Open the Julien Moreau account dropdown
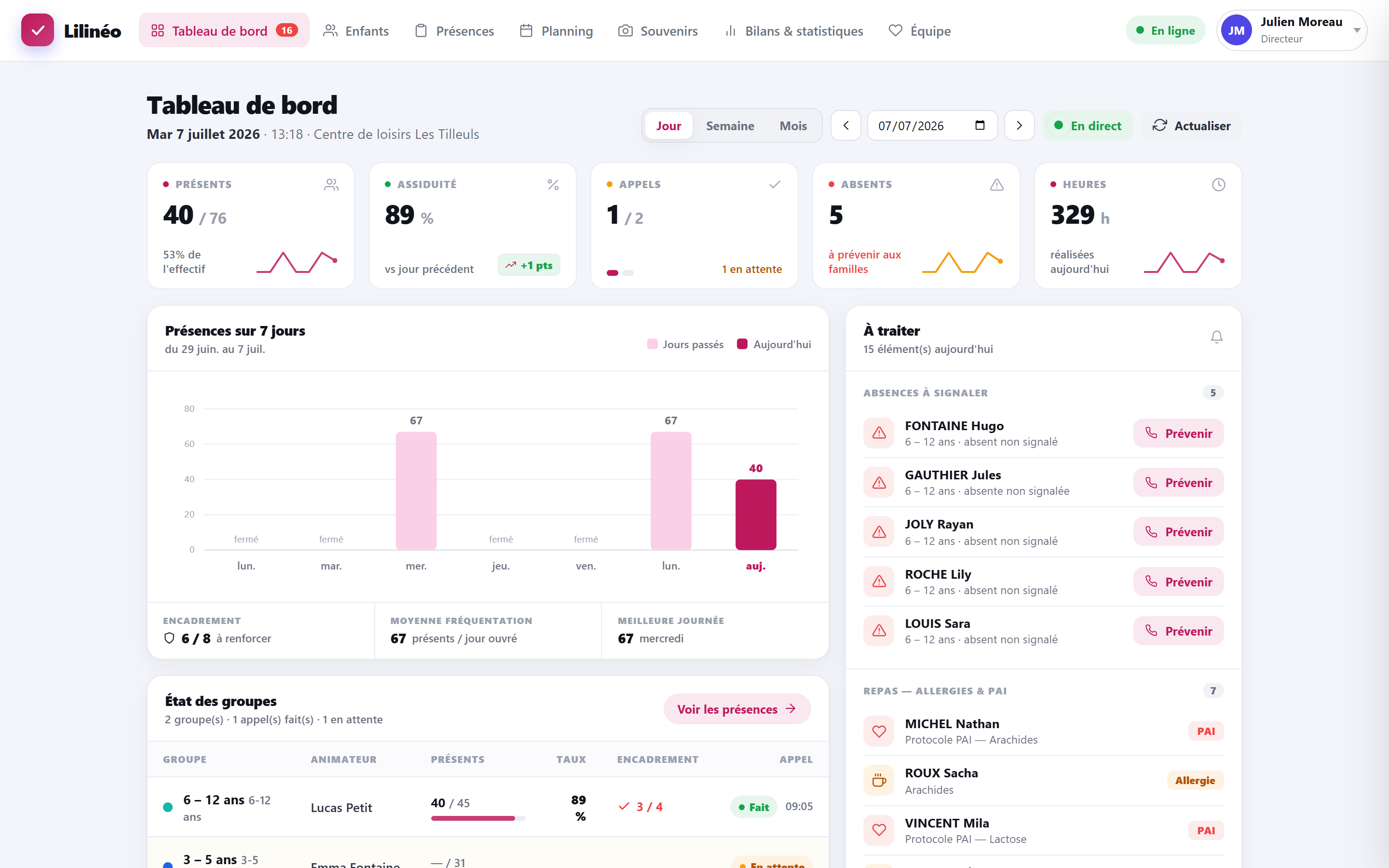1389x868 pixels. pyautogui.click(x=1292, y=30)
